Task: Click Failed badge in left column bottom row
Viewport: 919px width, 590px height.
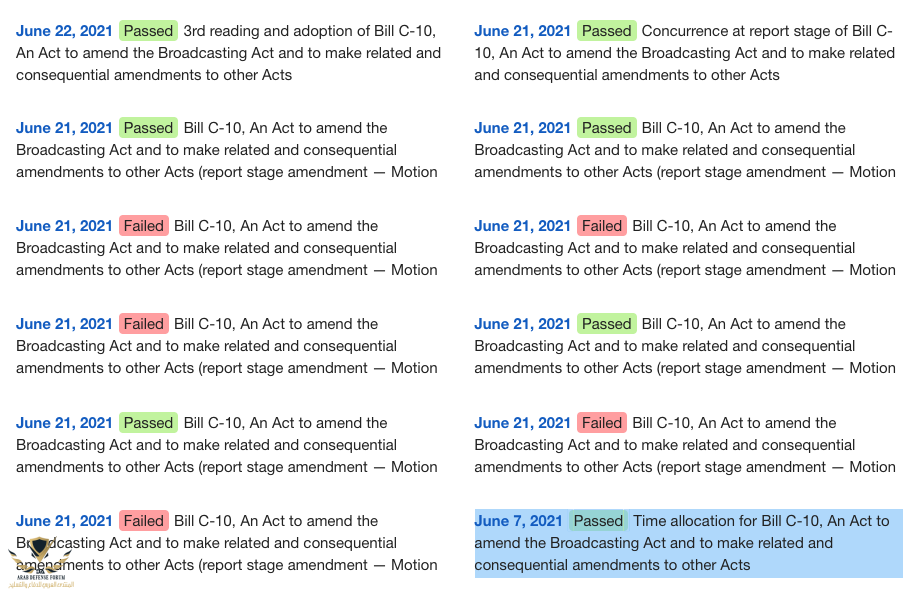Action: tap(144, 521)
